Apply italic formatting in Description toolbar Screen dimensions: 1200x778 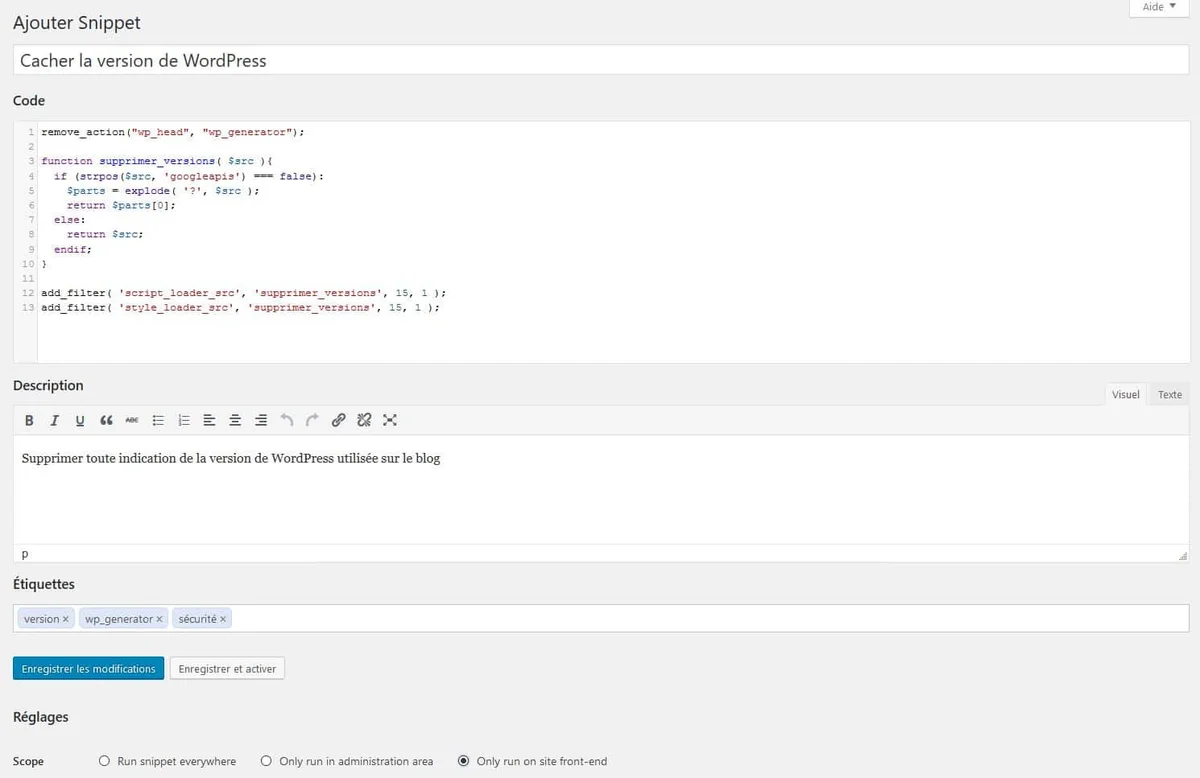click(x=55, y=420)
